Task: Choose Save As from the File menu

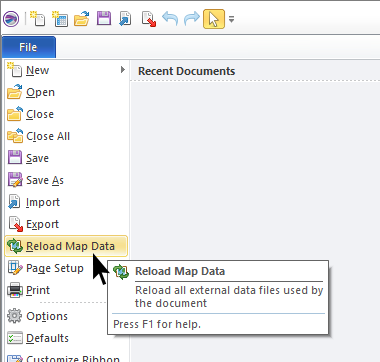Action: click(66, 180)
